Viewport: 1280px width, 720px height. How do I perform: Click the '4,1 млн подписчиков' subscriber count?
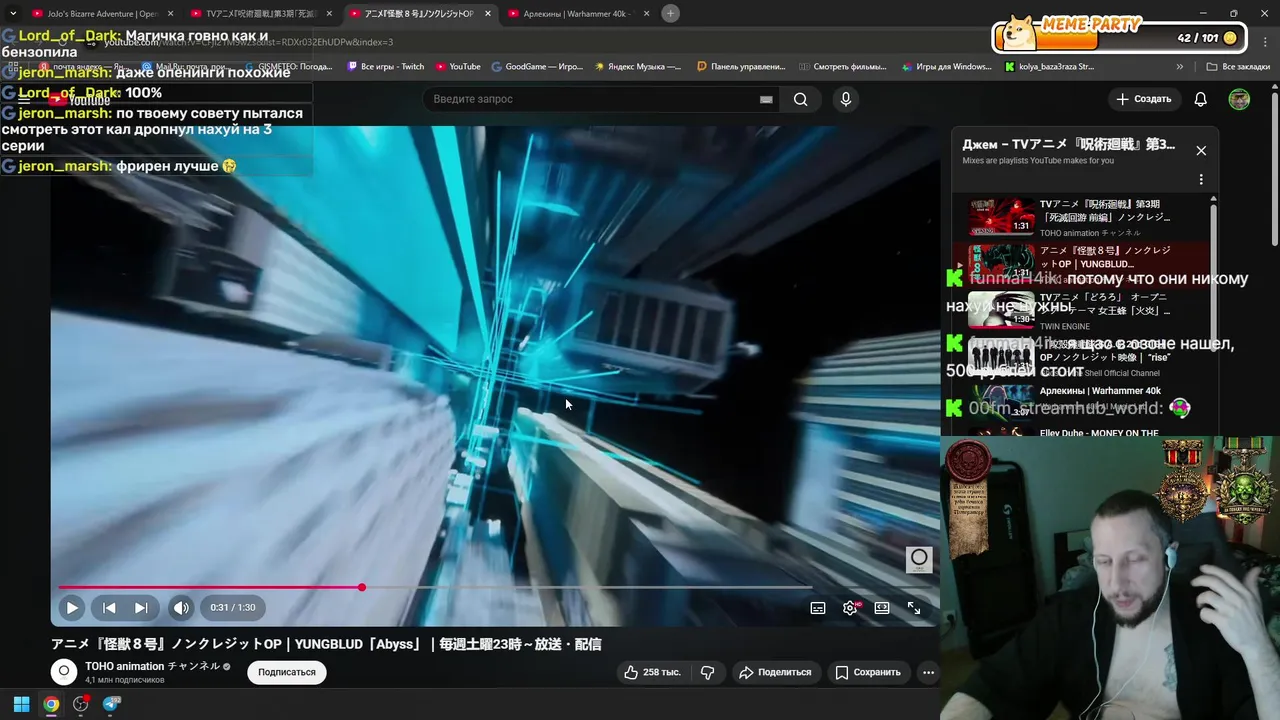125,680
